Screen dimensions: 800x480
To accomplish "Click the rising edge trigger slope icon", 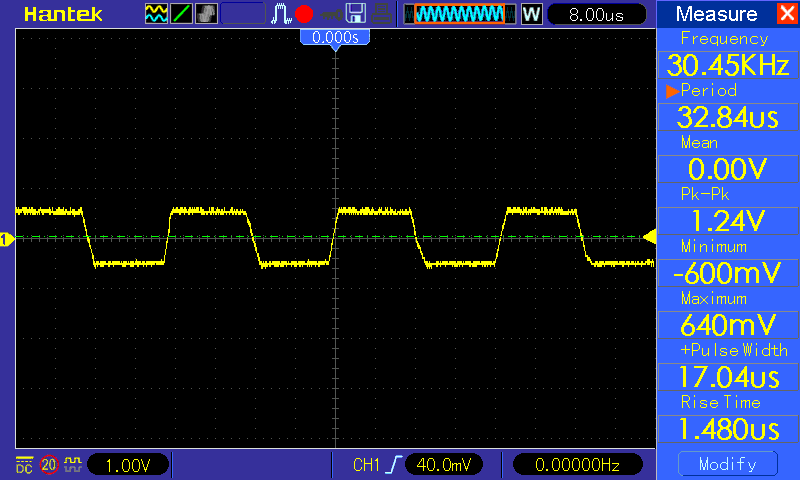I will click(394, 465).
